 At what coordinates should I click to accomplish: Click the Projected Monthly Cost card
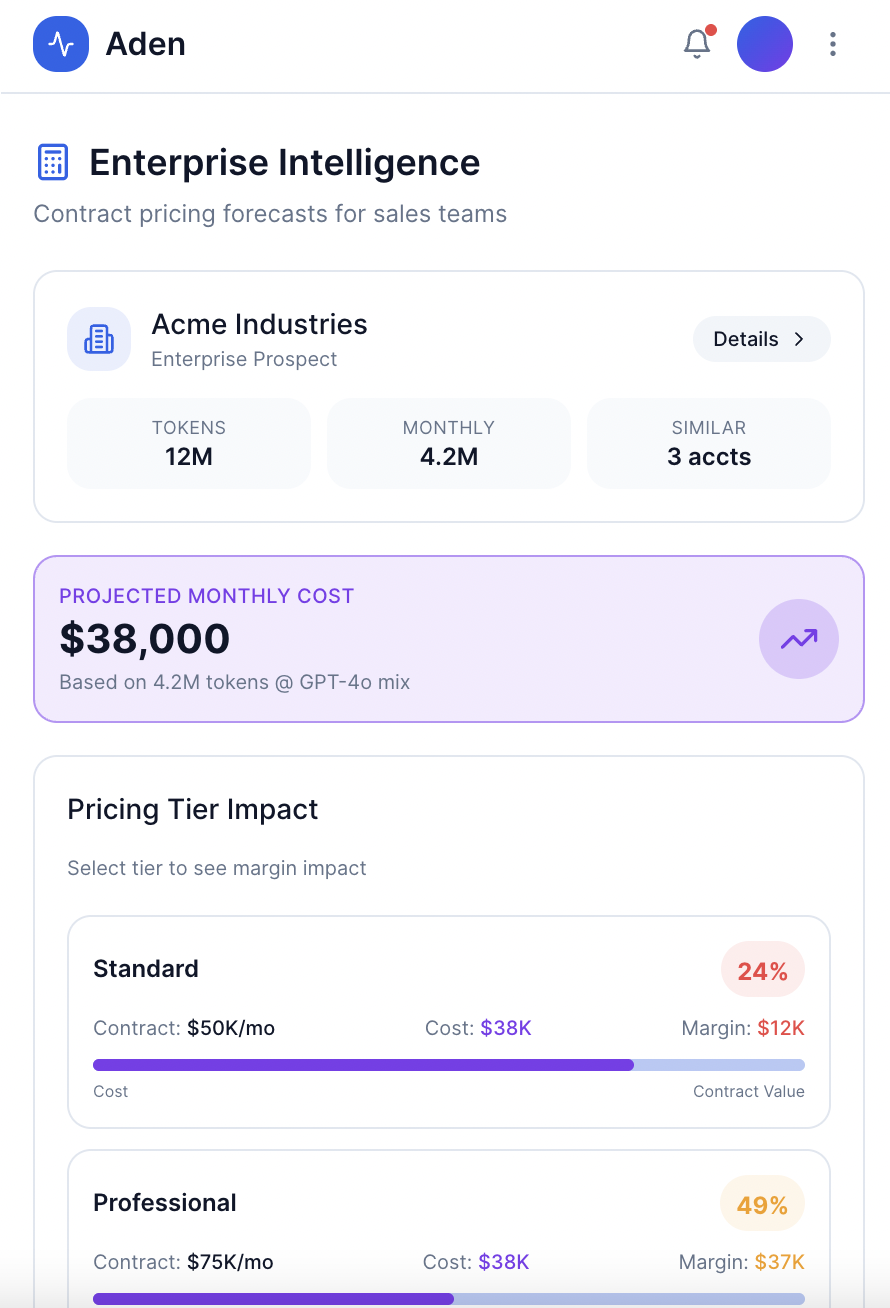click(400, 639)
